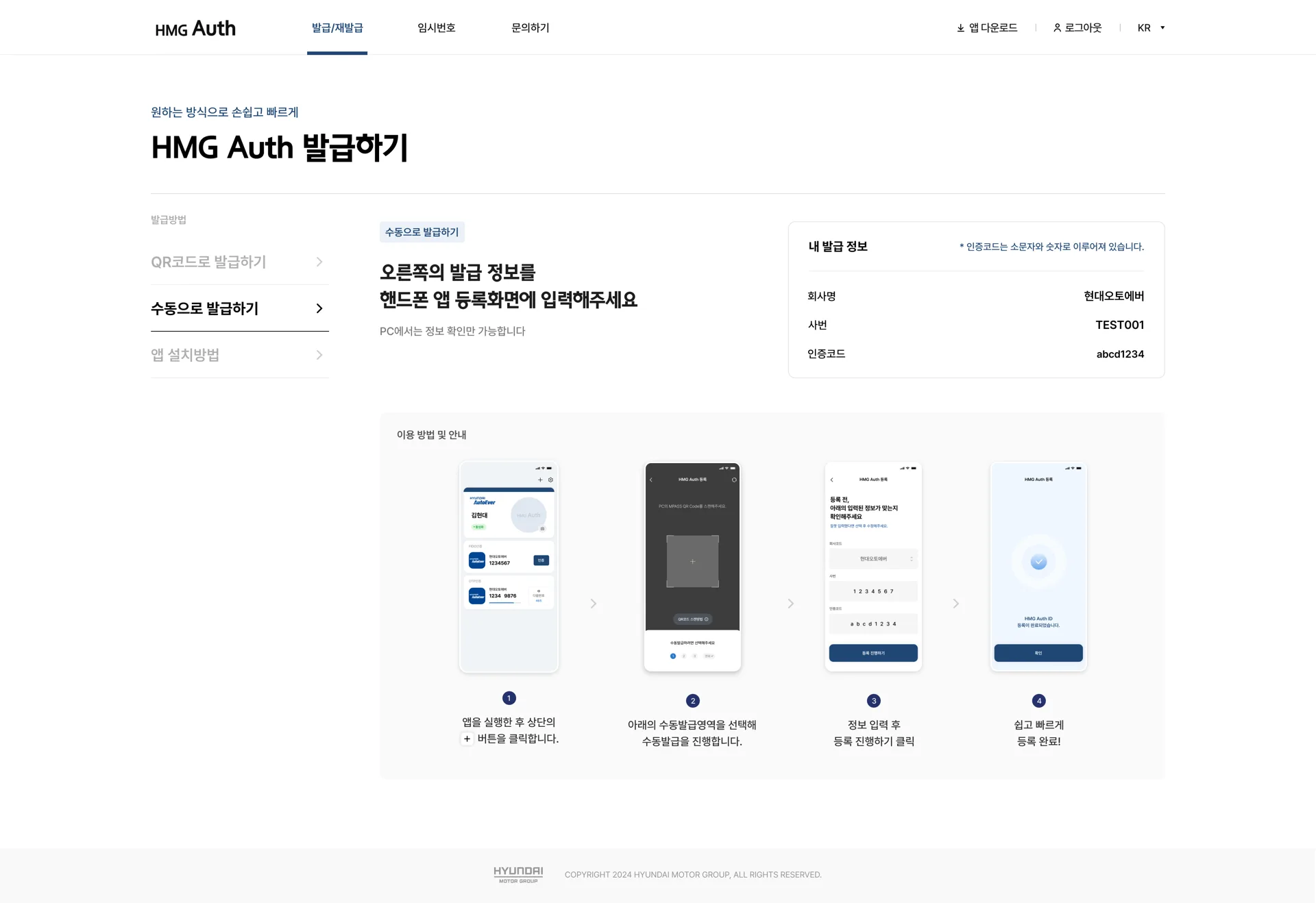The height and width of the screenshot is (903, 1316).
Task: Click the 발급방법 sidebar label
Action: point(169,220)
